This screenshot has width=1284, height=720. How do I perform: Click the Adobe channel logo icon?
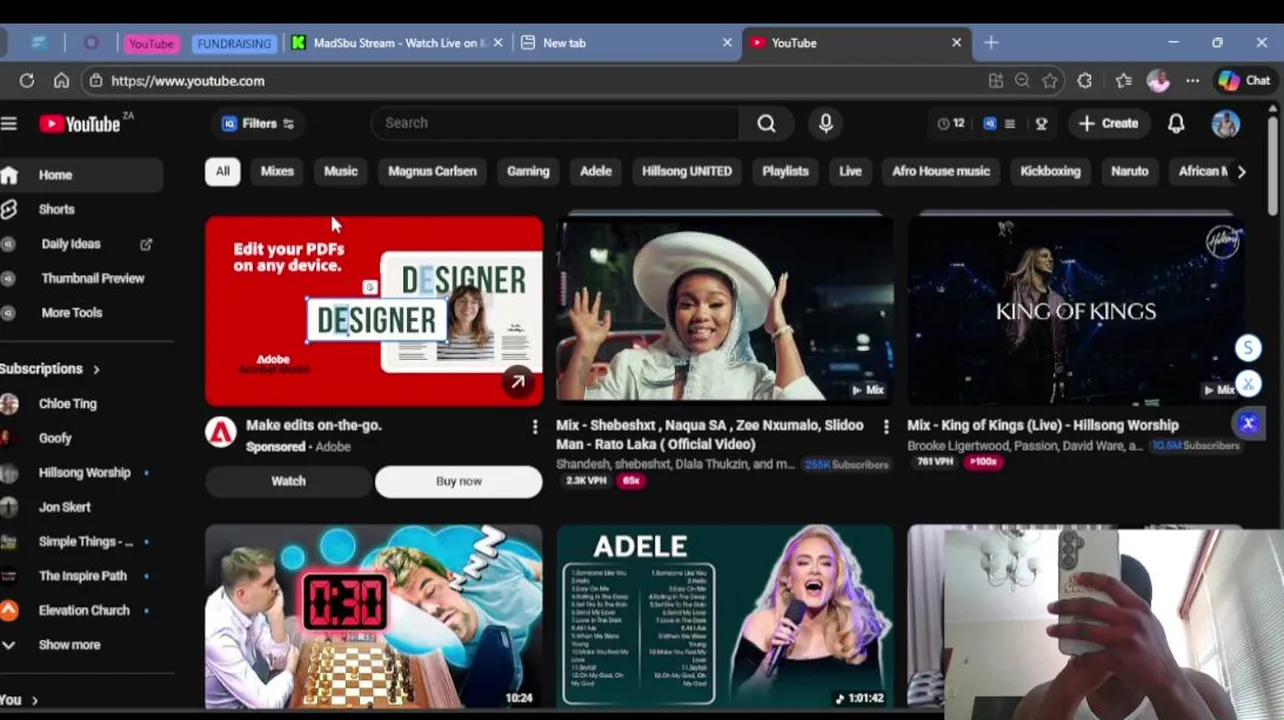point(221,432)
